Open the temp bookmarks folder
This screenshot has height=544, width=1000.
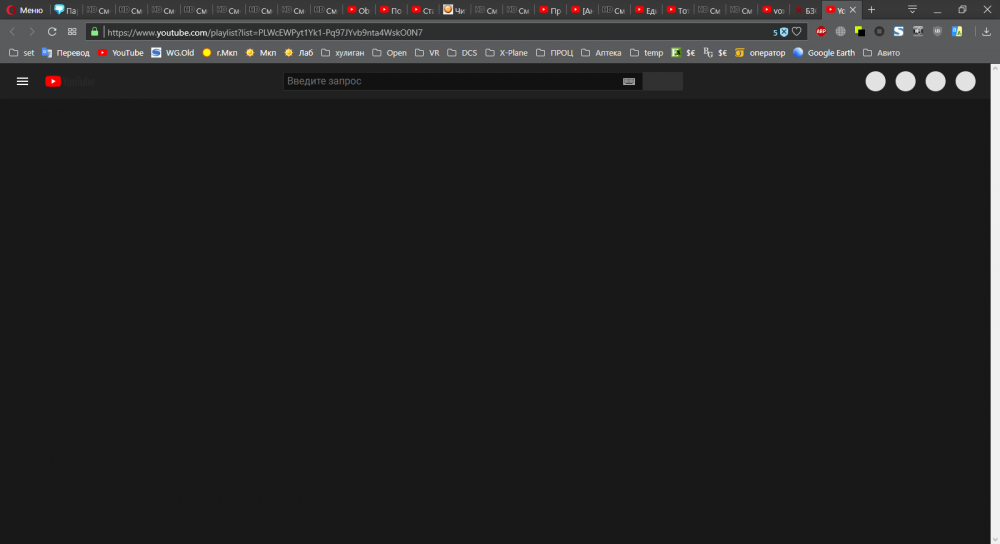coord(647,53)
